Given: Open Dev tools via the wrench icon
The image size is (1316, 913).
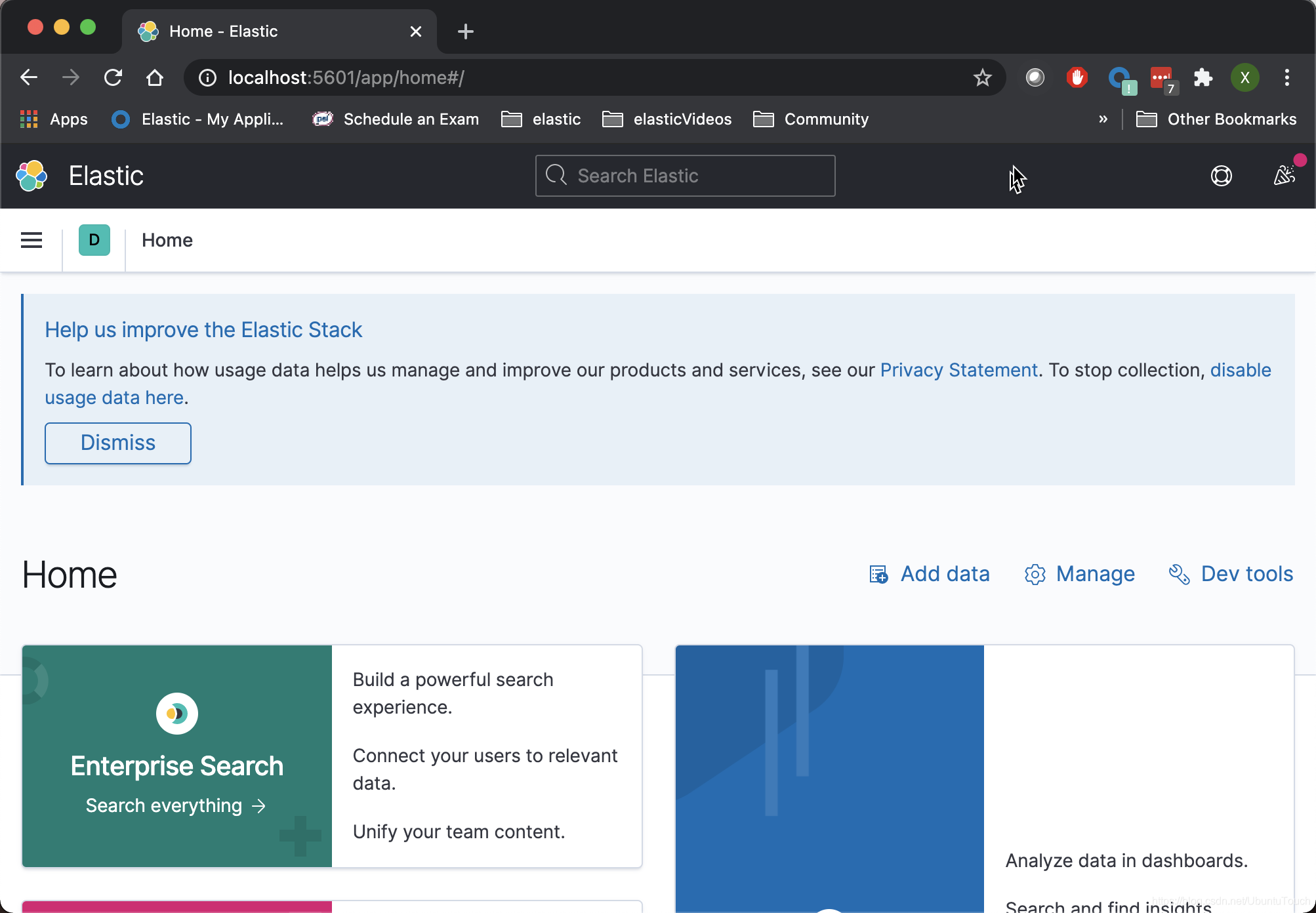Looking at the screenshot, I should (x=1179, y=574).
